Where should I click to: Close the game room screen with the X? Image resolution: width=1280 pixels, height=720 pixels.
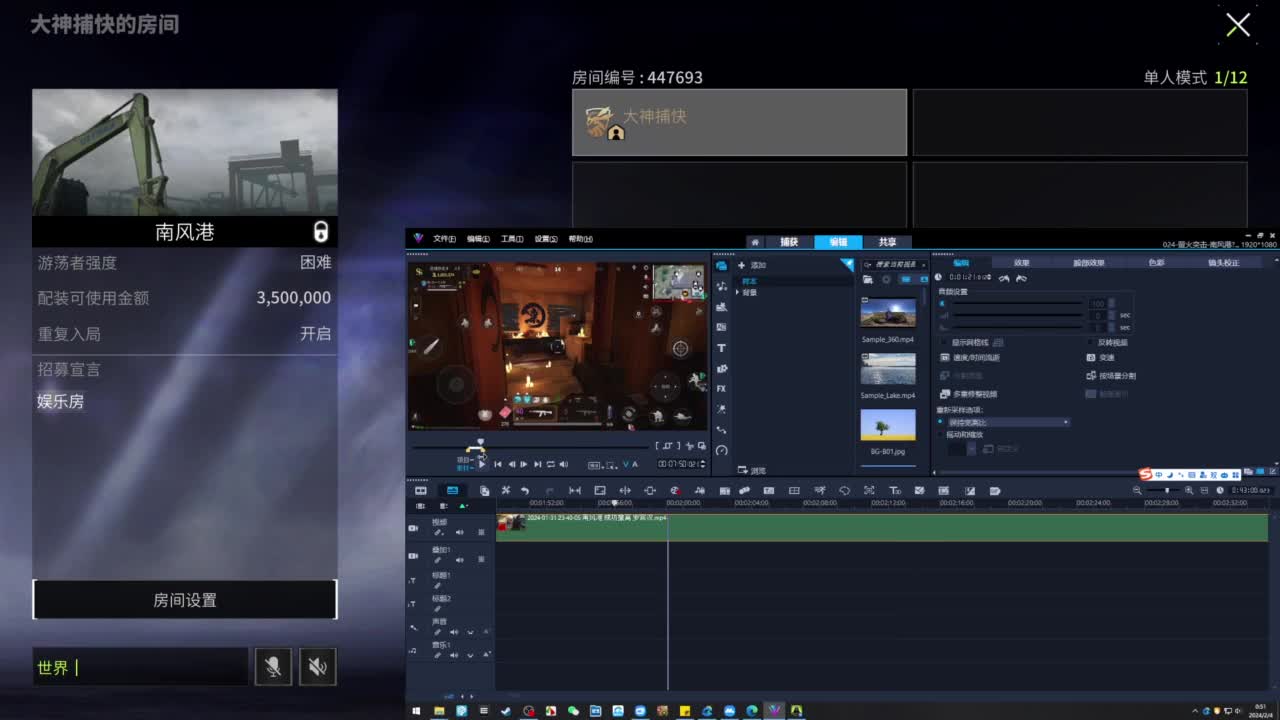(1238, 25)
